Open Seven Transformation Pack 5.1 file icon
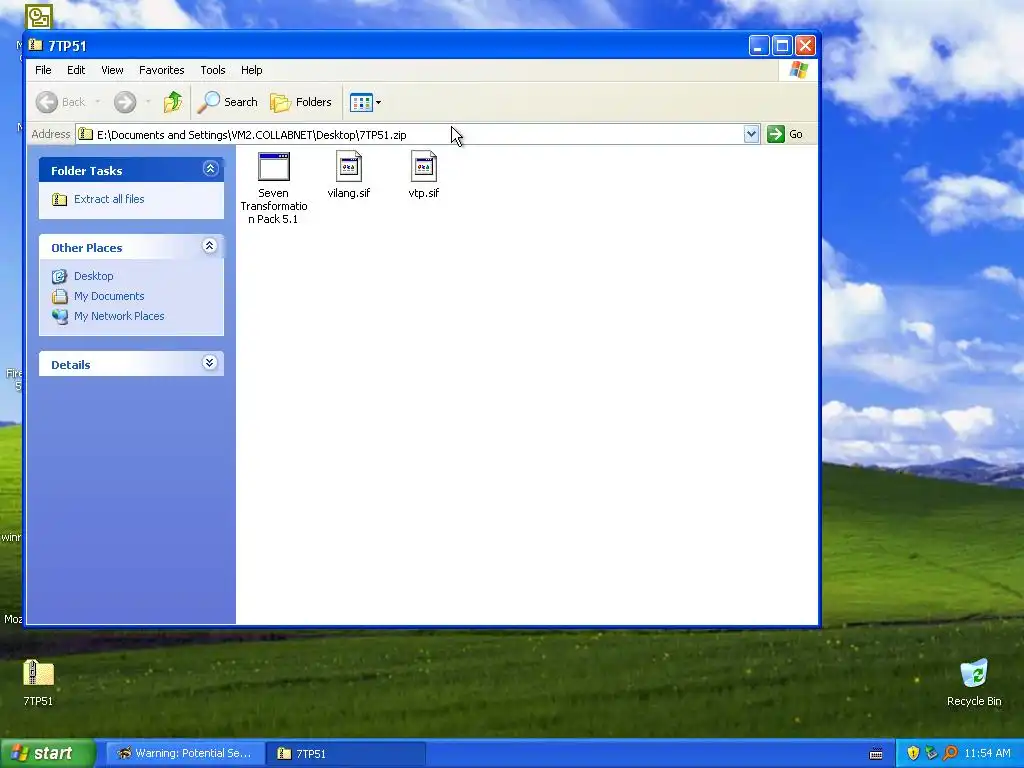The width and height of the screenshot is (1024, 768). tap(274, 167)
